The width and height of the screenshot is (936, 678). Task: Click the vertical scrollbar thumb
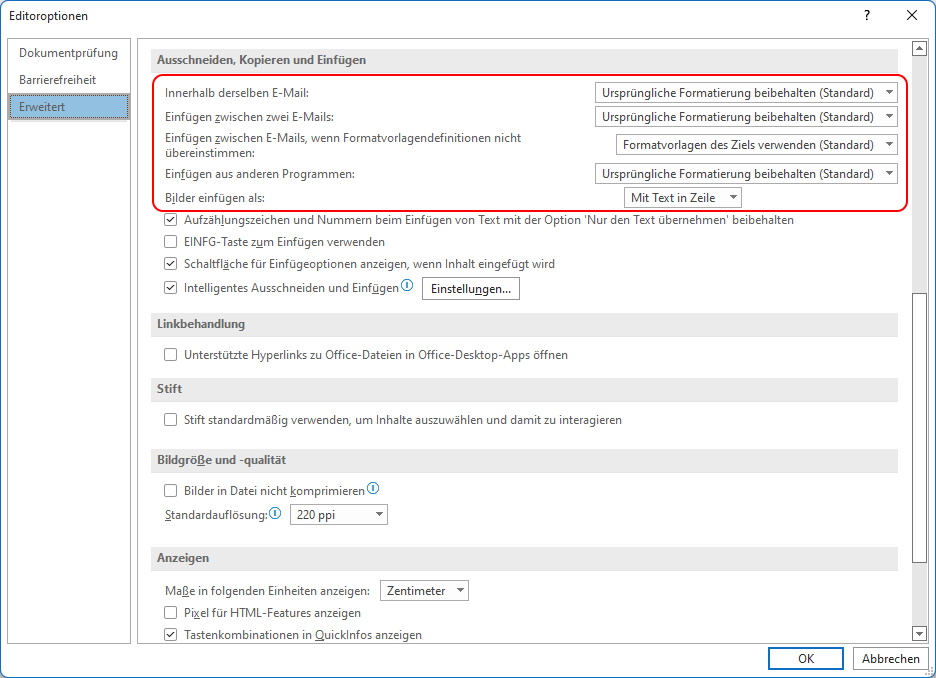point(919,427)
